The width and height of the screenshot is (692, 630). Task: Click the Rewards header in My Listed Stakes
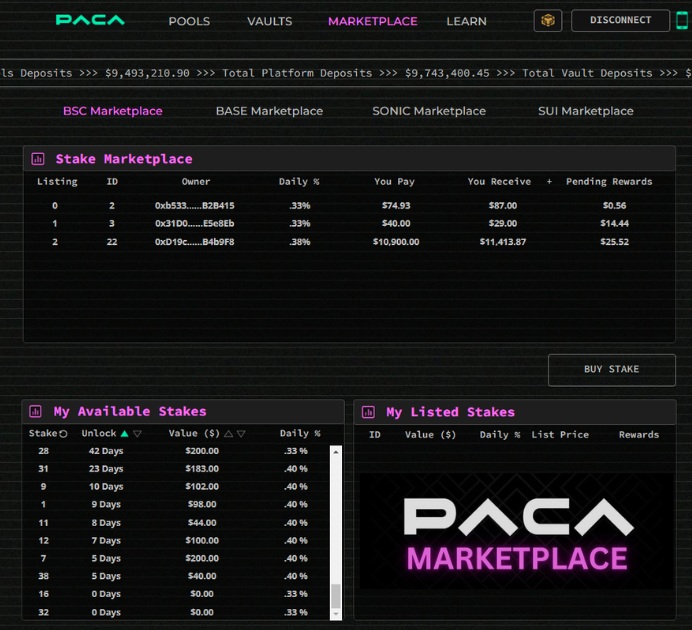[x=639, y=435]
